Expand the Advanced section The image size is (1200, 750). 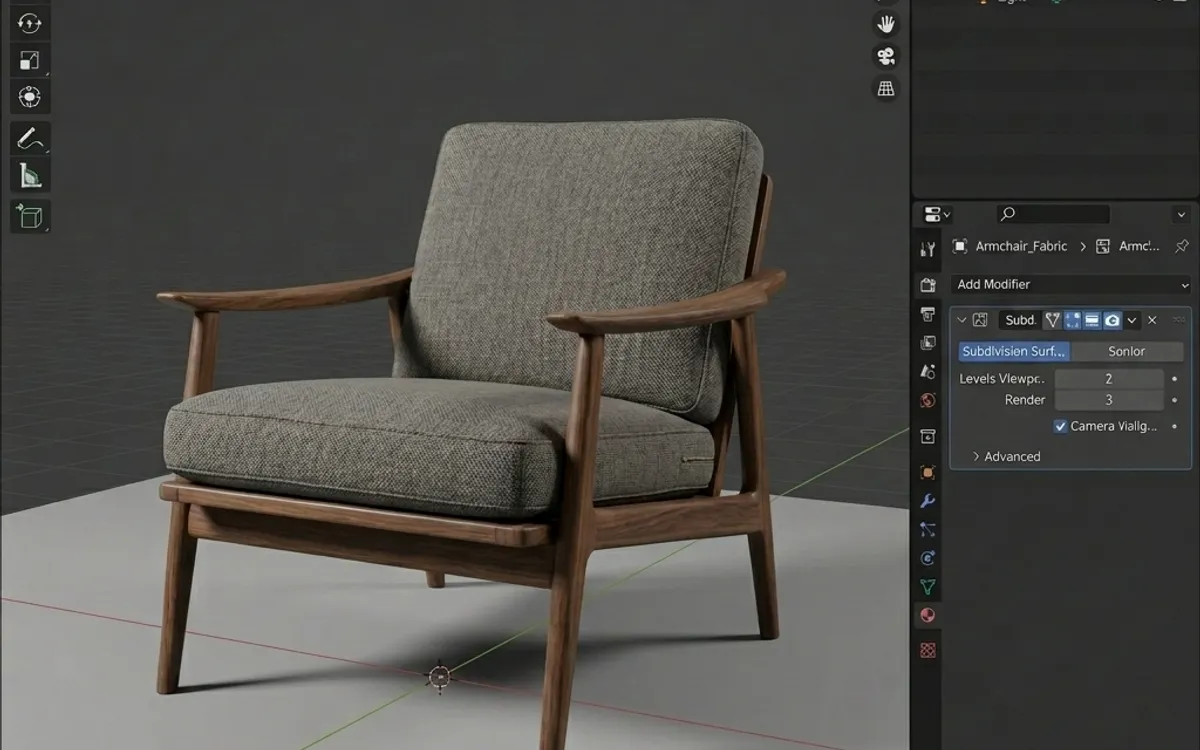tap(1006, 456)
